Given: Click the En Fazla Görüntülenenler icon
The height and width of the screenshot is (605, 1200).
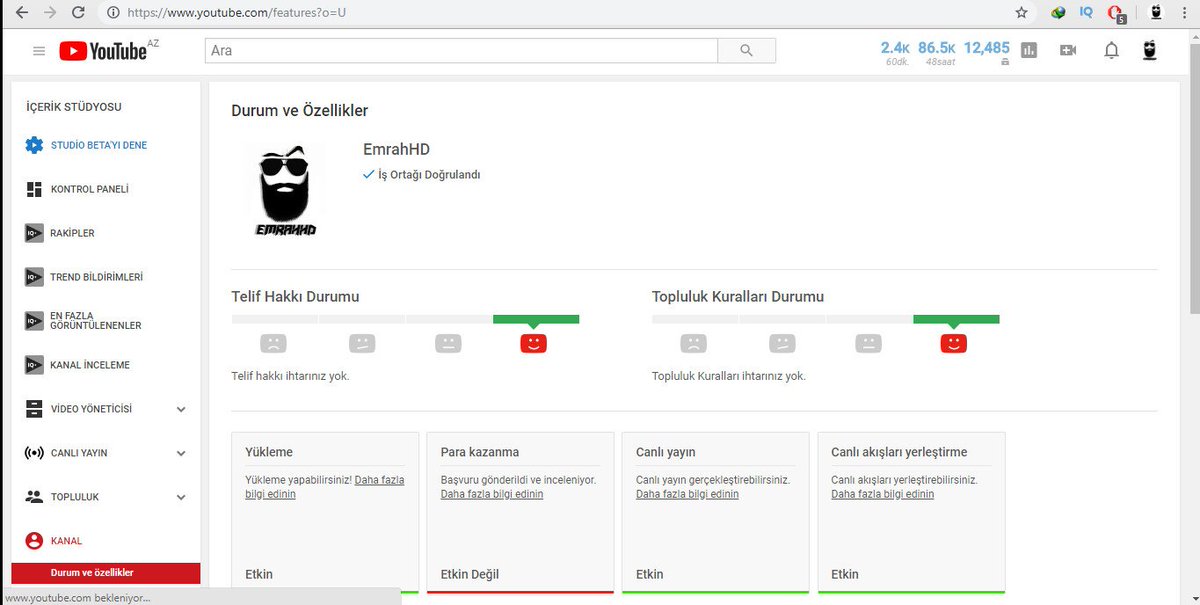Looking at the screenshot, I should pos(34,321).
